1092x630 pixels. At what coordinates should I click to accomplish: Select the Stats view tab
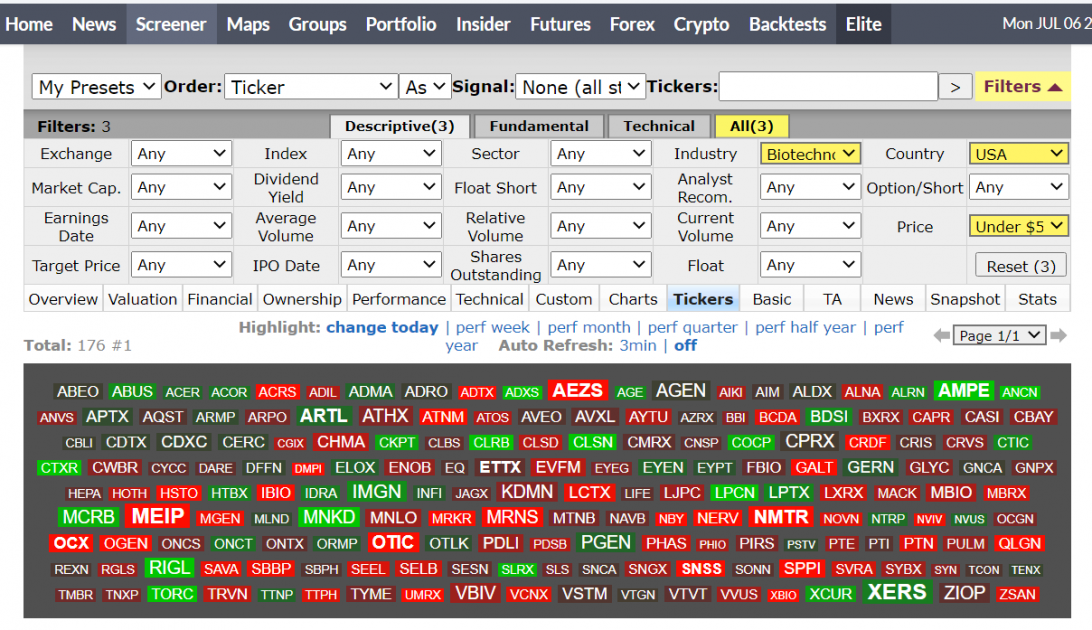[1038, 299]
